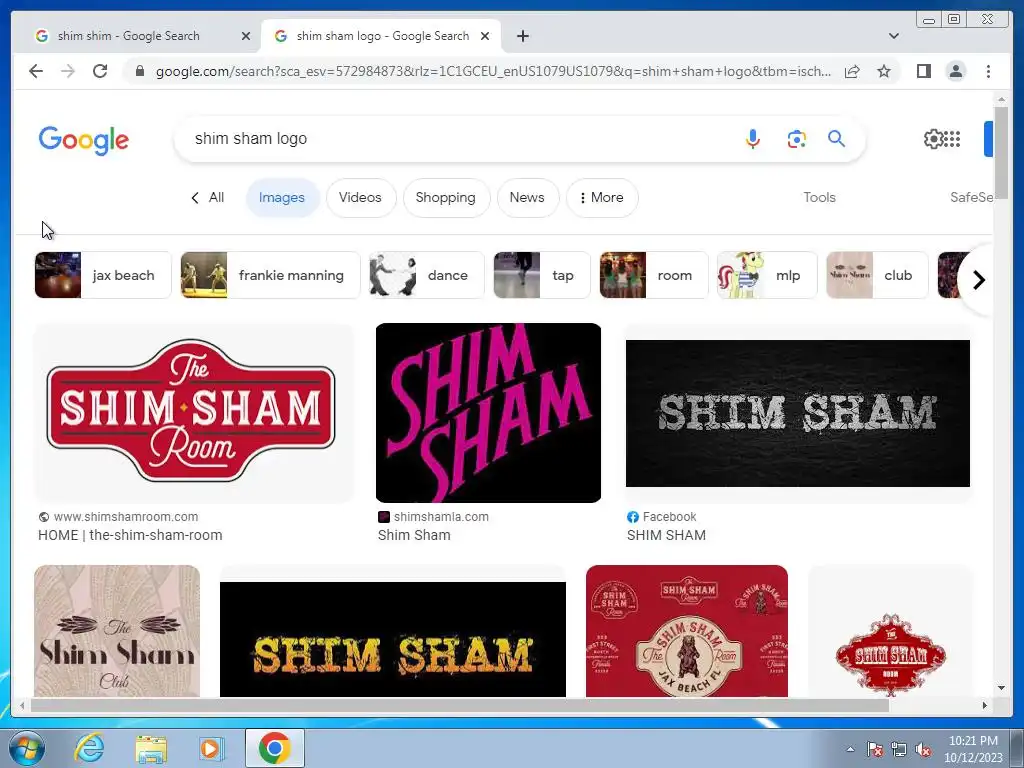Filter images by 'tap' chip
Viewport: 1024px width, 768px height.
[541, 275]
